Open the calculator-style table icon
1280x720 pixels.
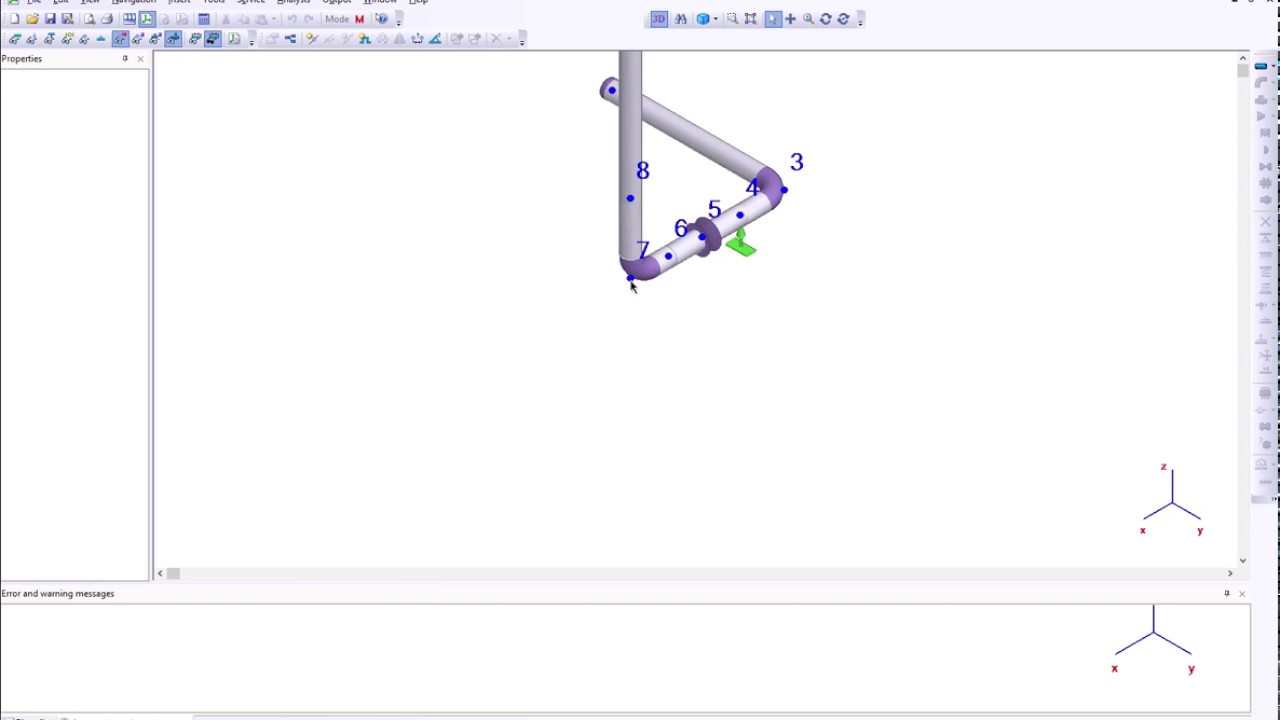tap(204, 19)
